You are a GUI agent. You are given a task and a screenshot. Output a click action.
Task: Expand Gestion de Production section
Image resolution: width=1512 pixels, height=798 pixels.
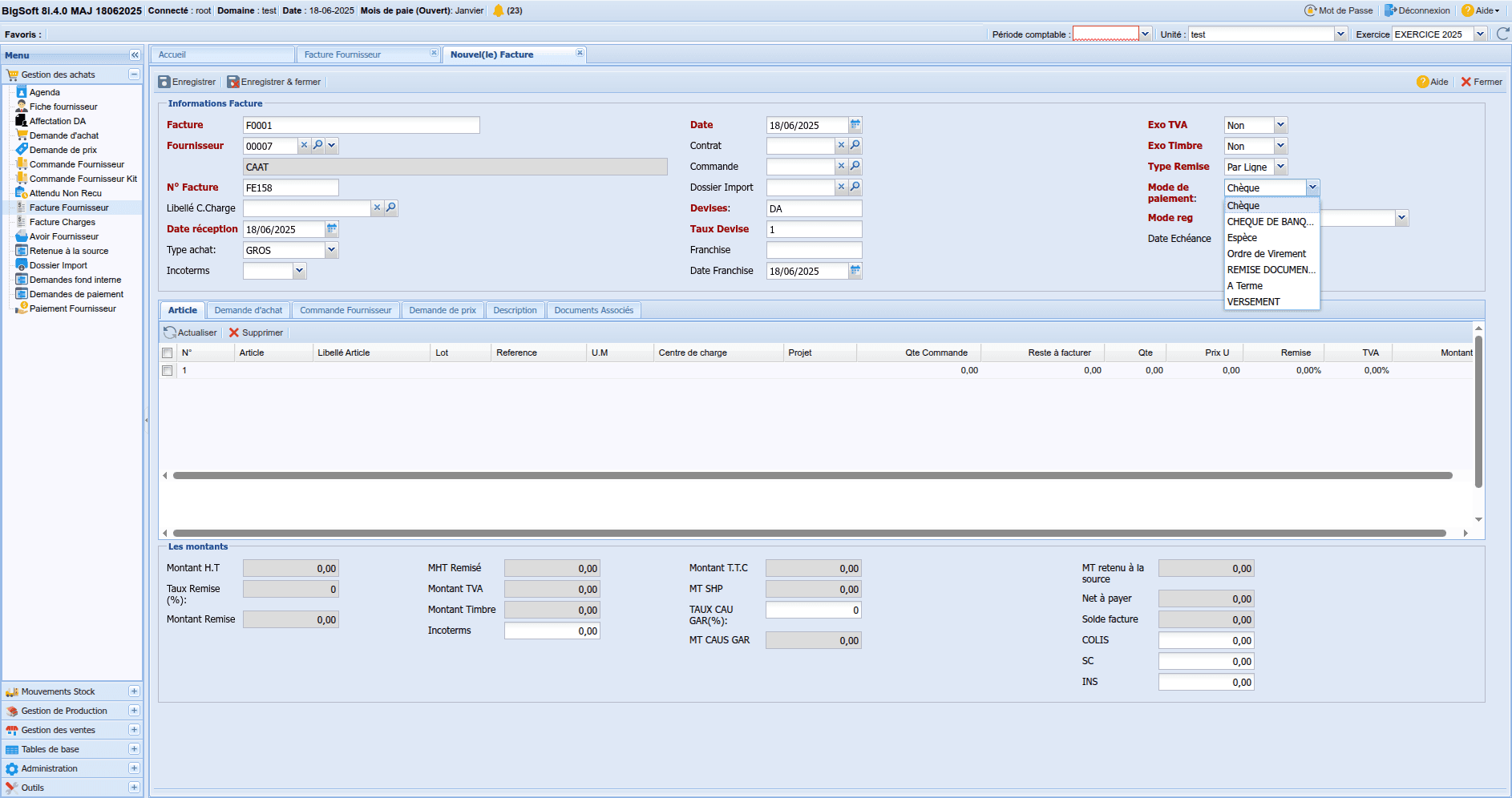[134, 711]
